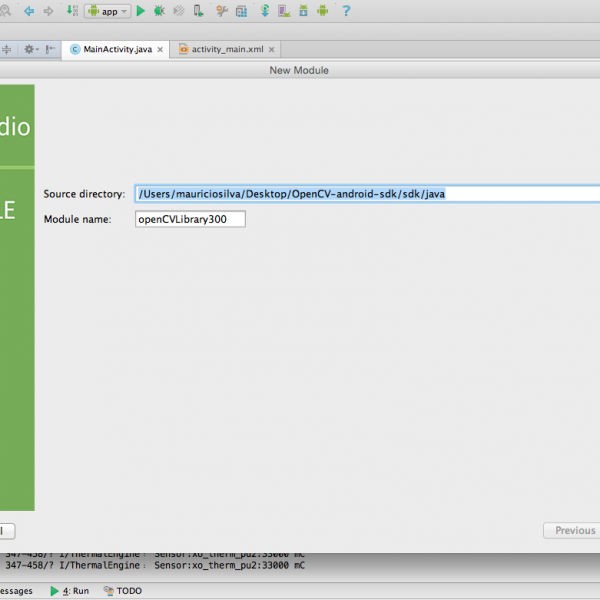Click the Forward navigation arrow
Image resolution: width=600 pixels, height=600 pixels.
click(x=49, y=11)
